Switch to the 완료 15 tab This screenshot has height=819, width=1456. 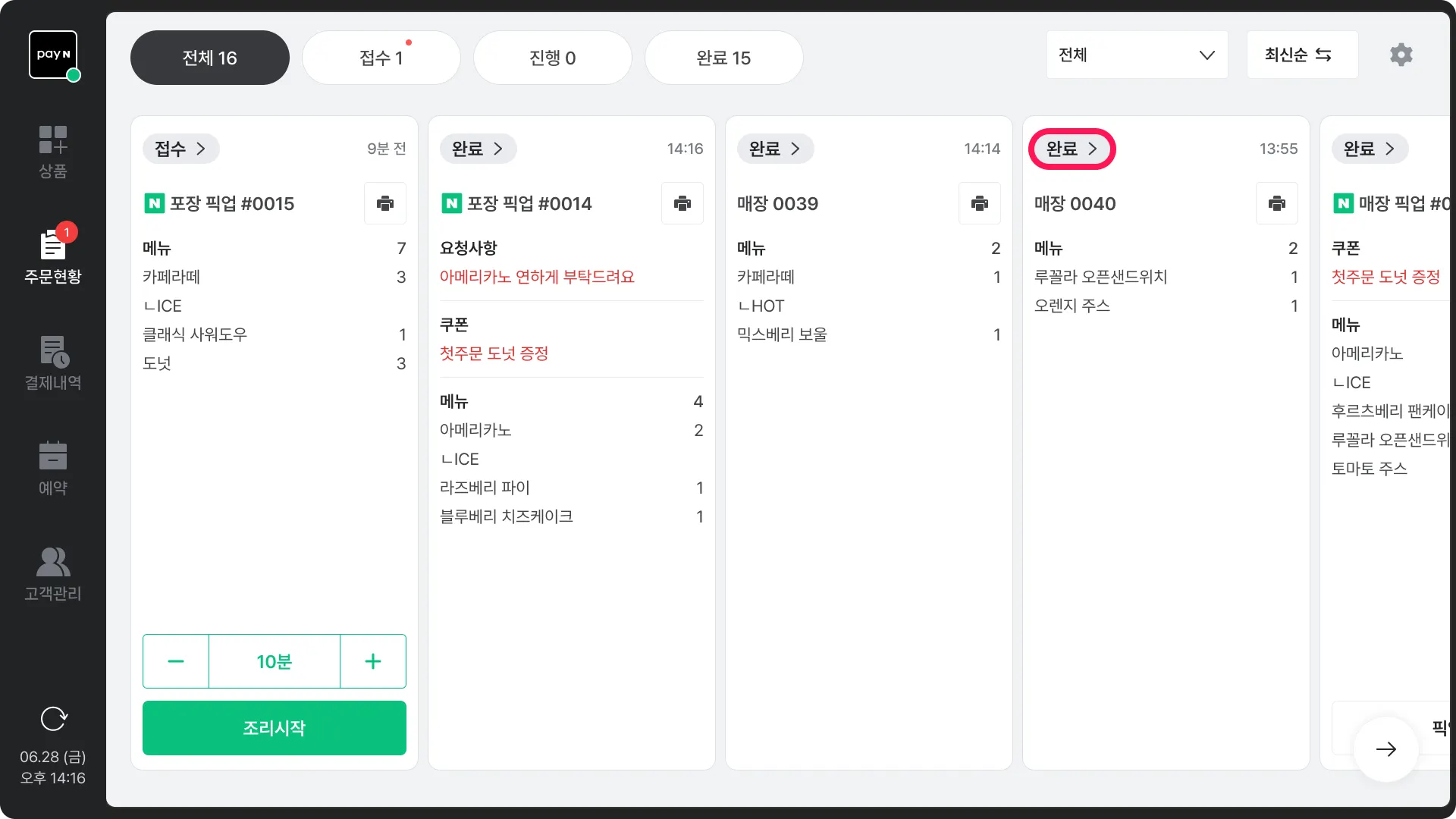coord(723,58)
